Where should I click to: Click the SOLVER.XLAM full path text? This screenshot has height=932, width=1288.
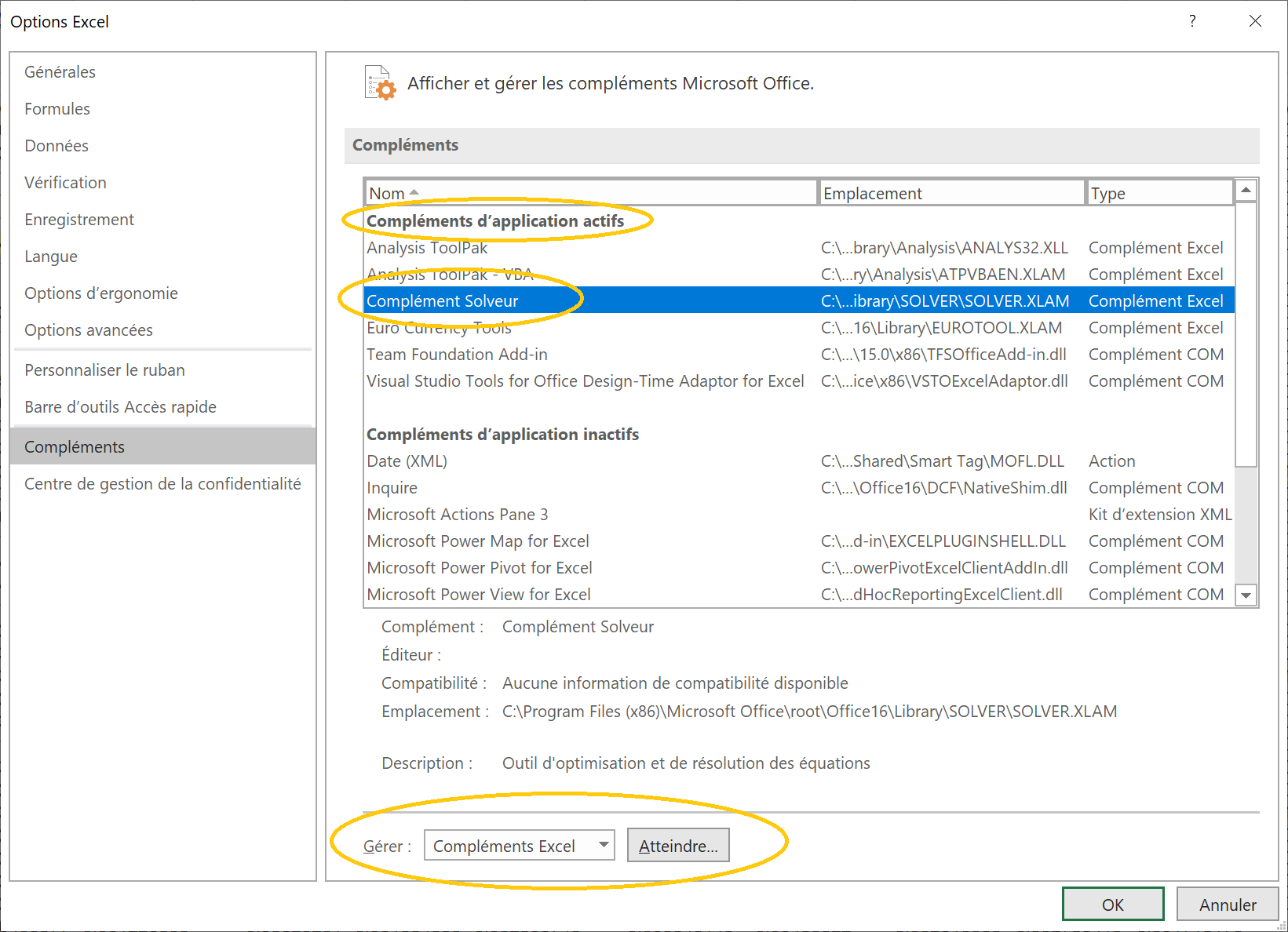809,712
